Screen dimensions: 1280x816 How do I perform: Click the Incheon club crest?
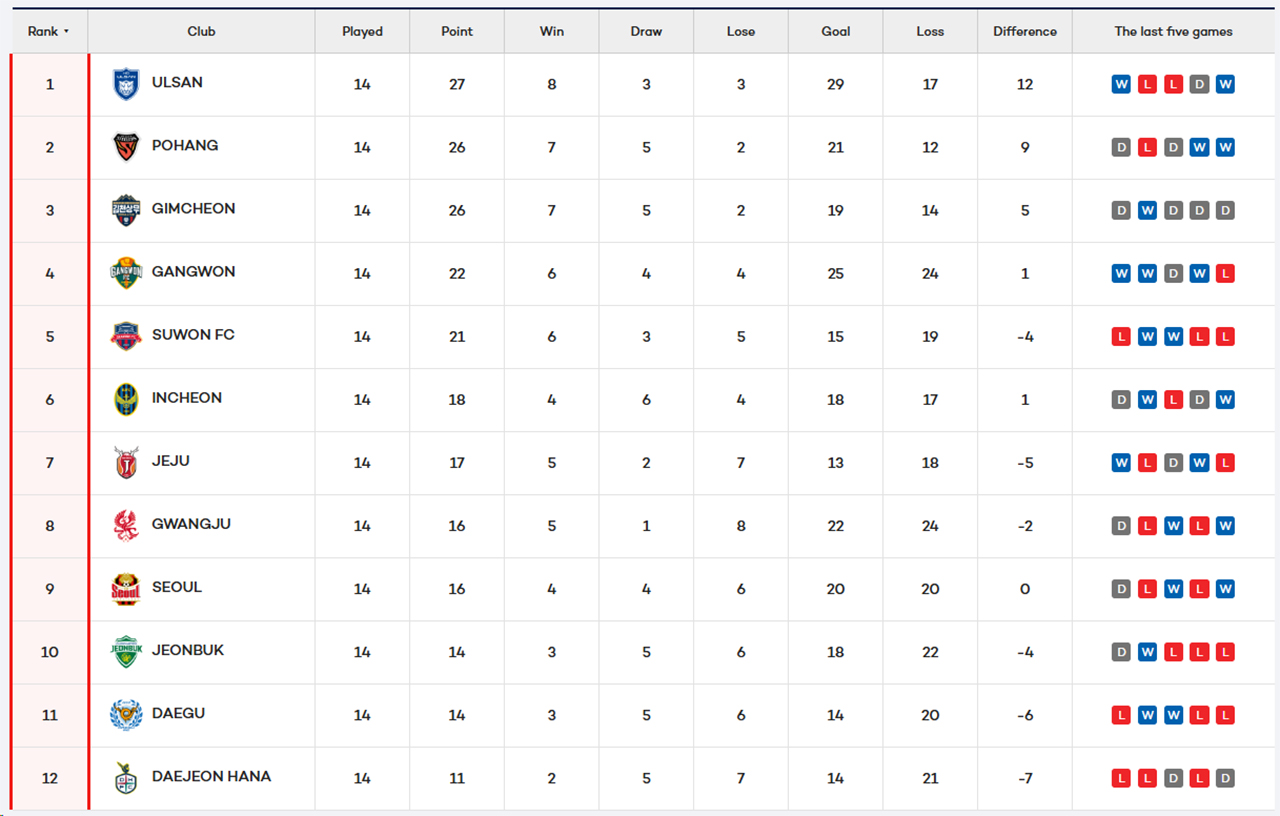coord(126,399)
